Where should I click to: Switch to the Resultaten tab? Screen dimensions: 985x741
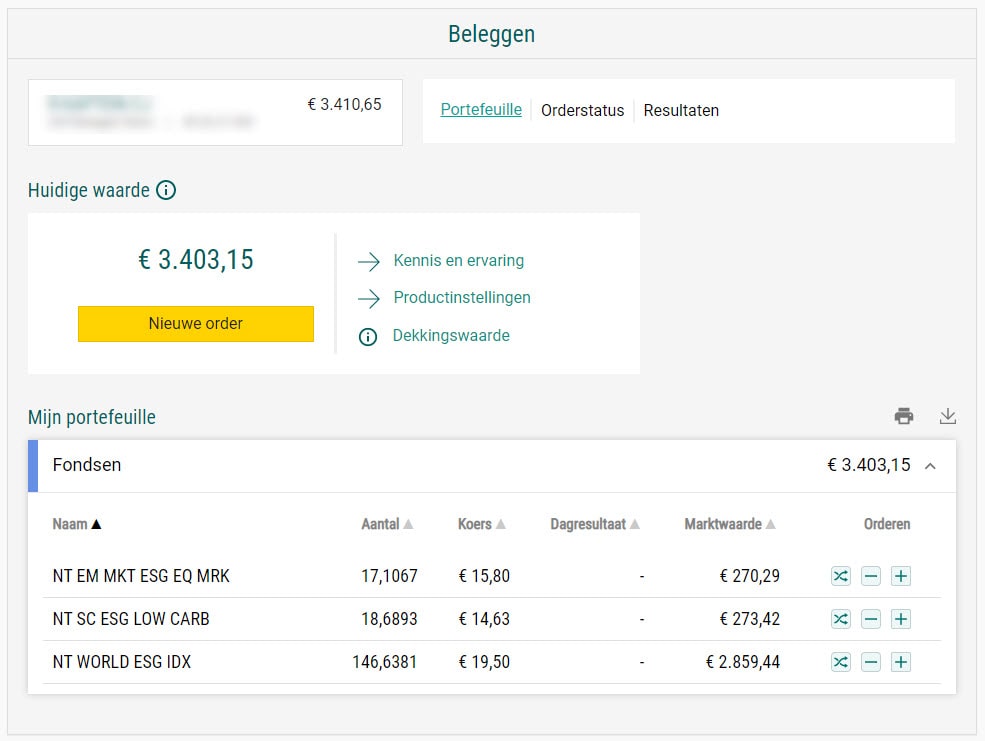(681, 111)
